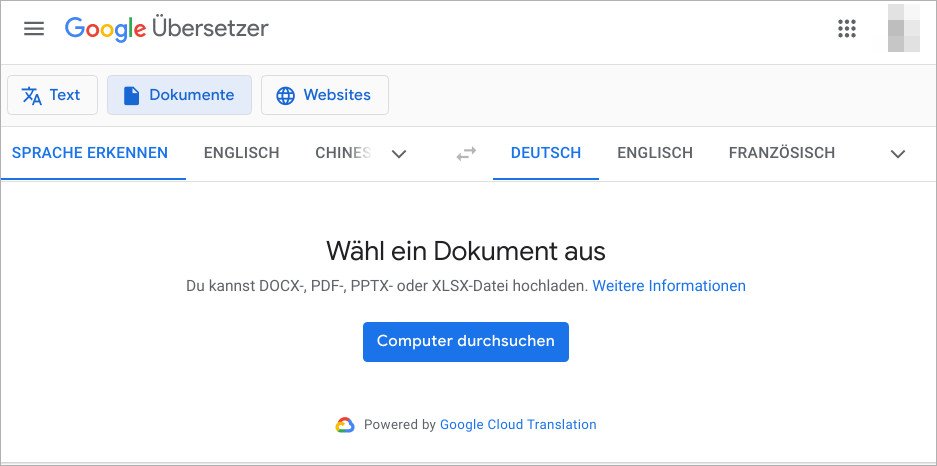Choose Chinesisch as source language
This screenshot has height=466, width=937.
coord(343,153)
